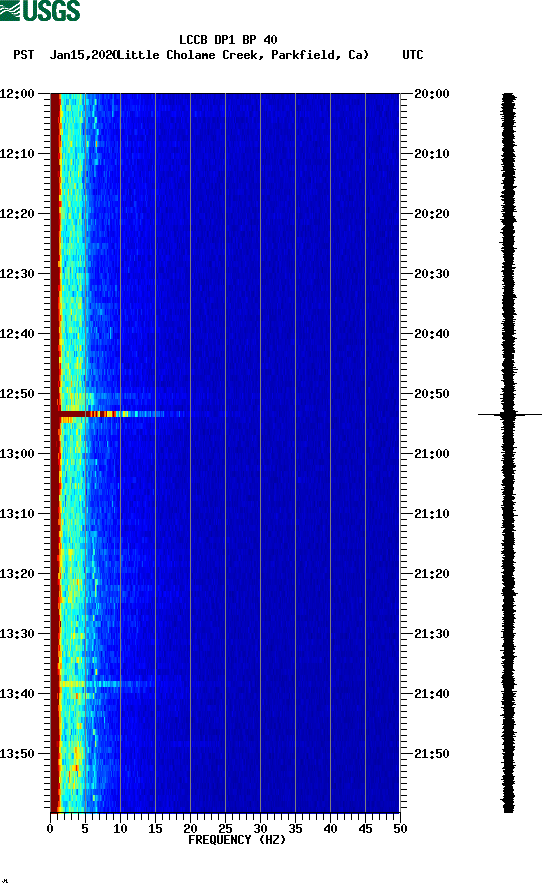
Task: Click the 13:00 PST time label
Action: (17, 454)
